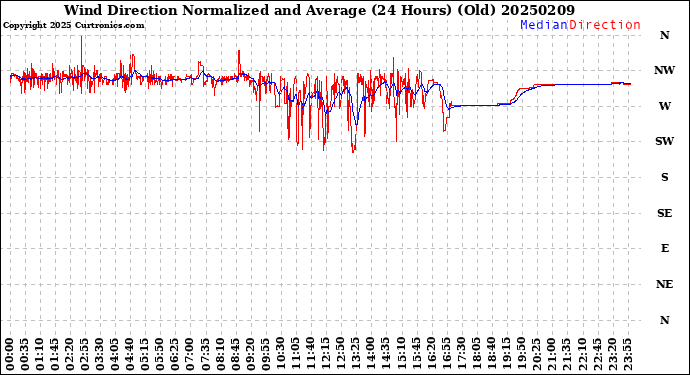Click the 11:05 time axis label
The width and height of the screenshot is (690, 375).
[x=295, y=355]
